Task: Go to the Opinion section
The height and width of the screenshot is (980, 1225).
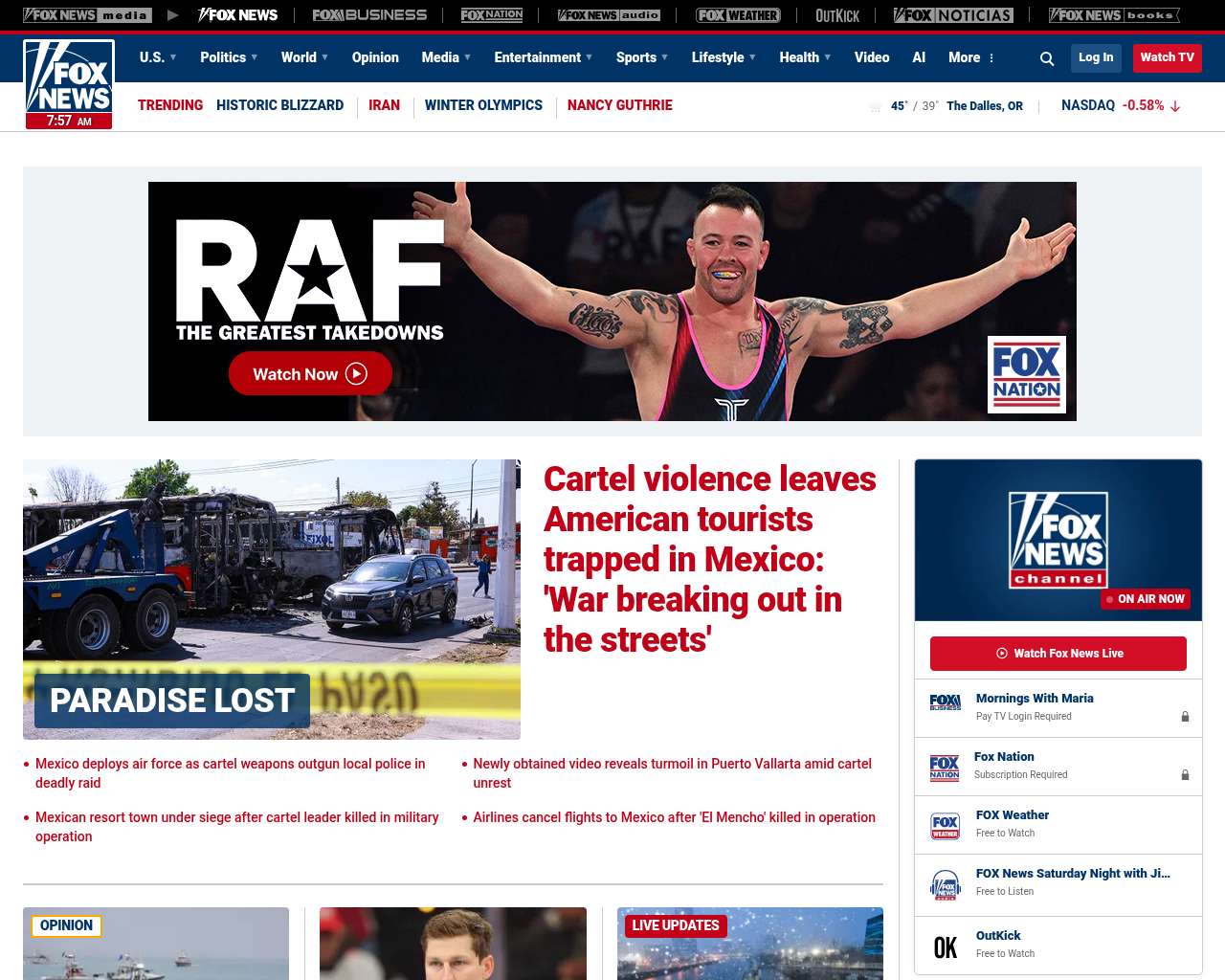Action: point(375,57)
